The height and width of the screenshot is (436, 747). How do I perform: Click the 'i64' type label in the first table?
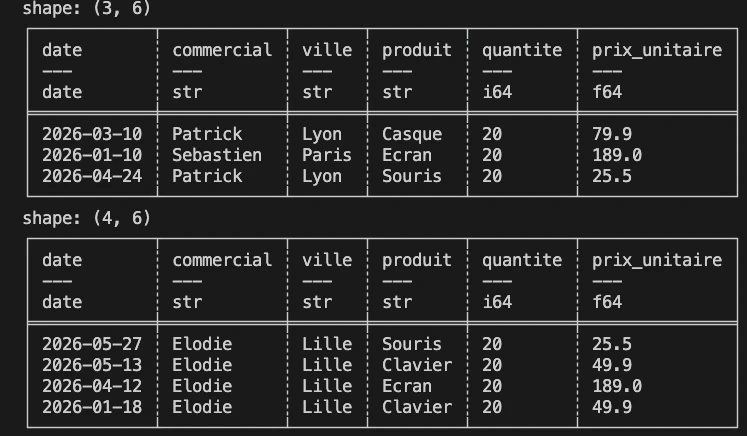click(x=497, y=92)
